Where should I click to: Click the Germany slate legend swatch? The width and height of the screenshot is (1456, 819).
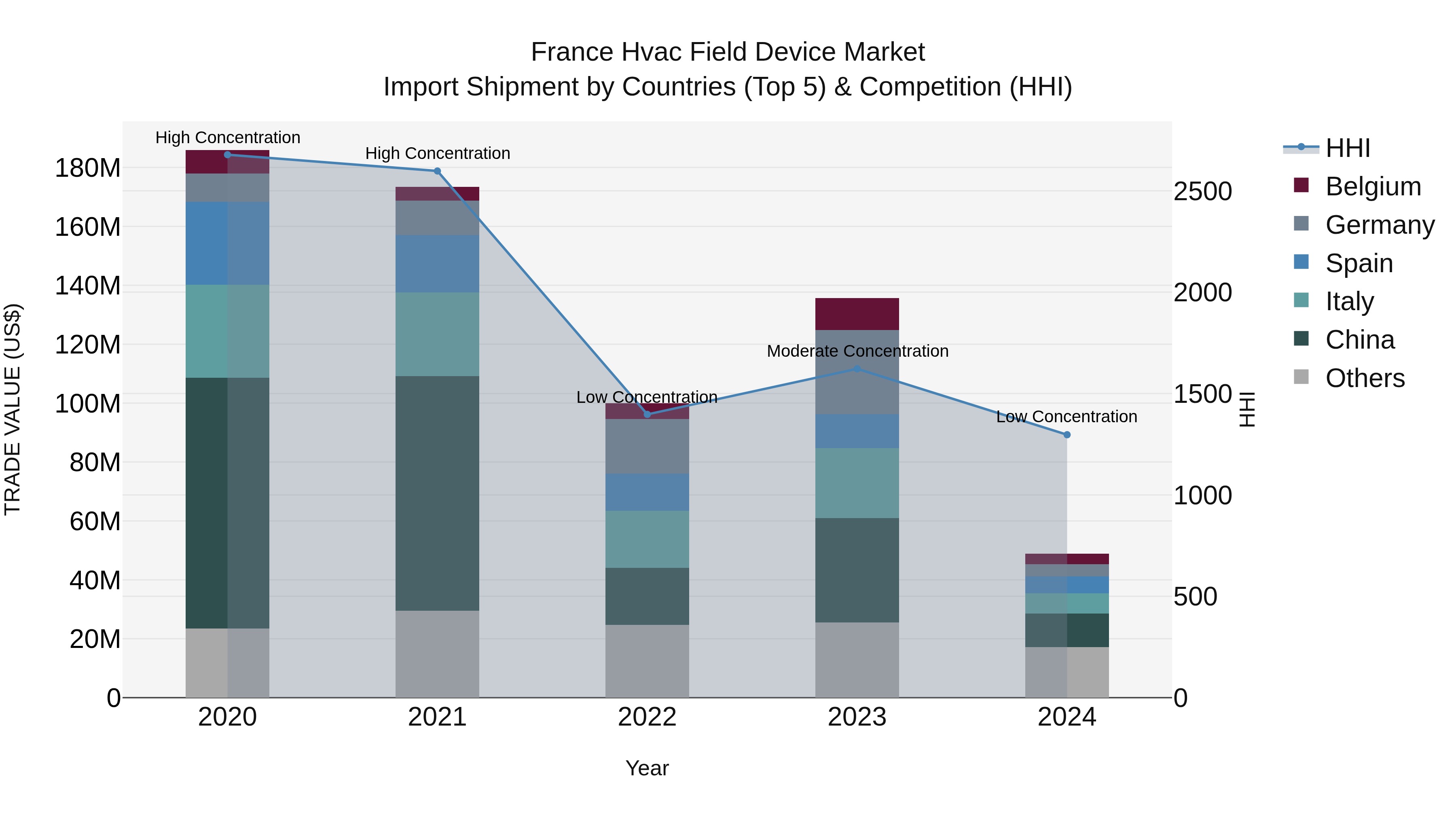pos(1301,223)
